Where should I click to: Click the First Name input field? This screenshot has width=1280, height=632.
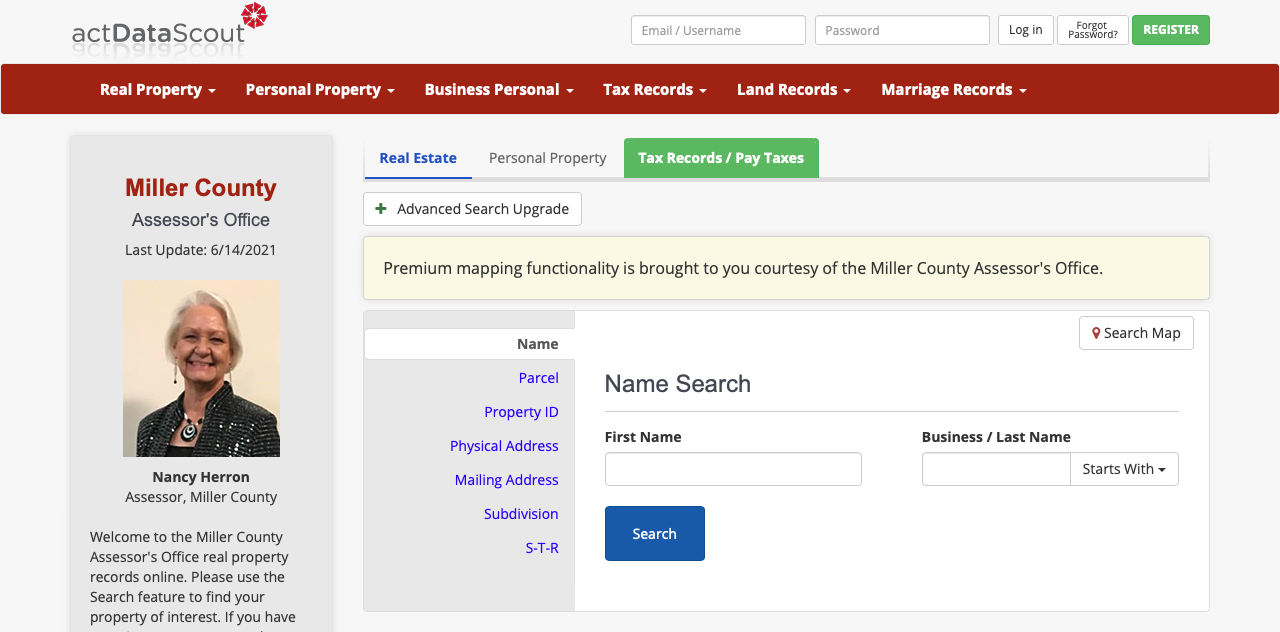coord(733,468)
